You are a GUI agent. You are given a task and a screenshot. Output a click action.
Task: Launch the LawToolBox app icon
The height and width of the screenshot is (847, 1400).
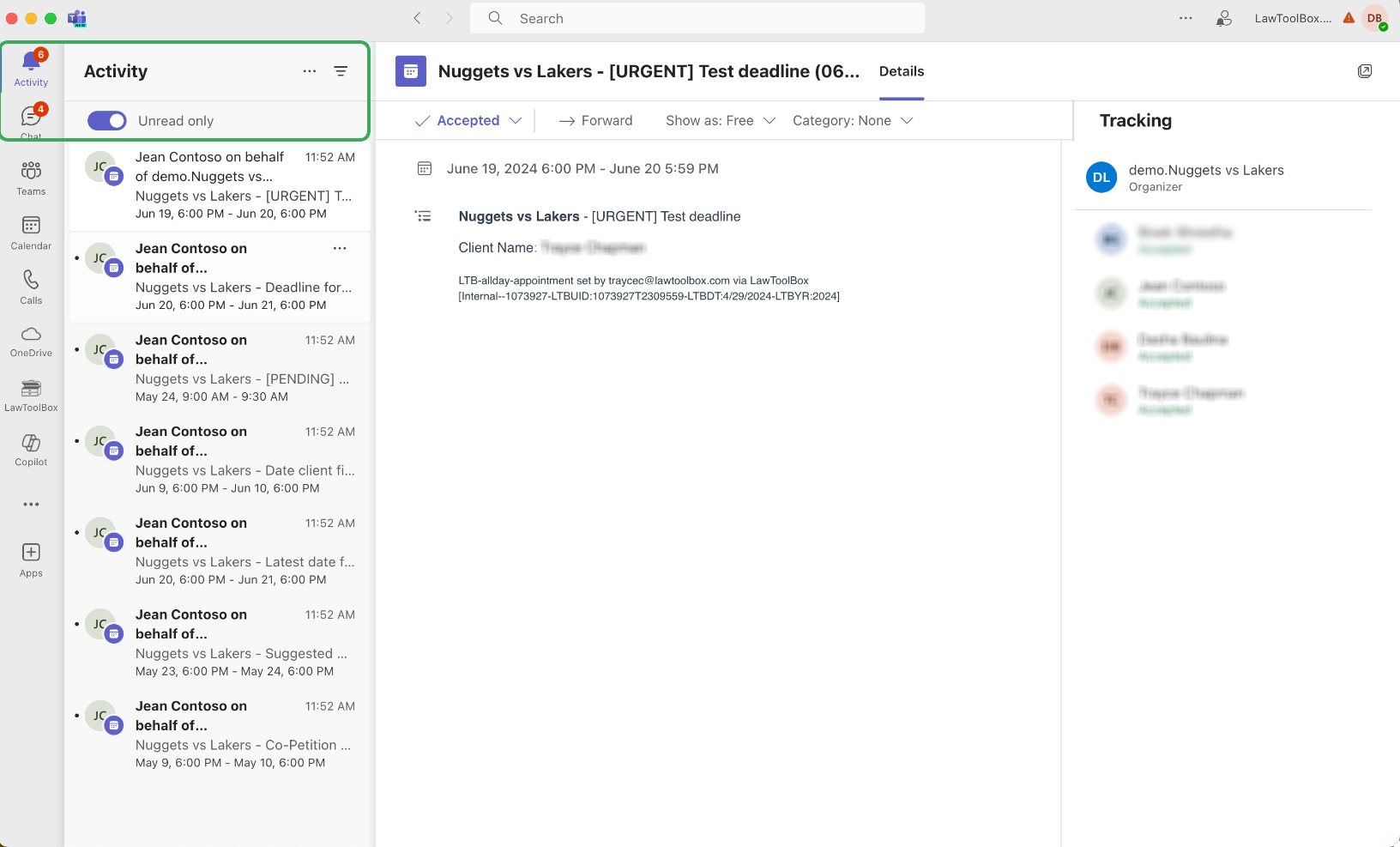pyautogui.click(x=31, y=396)
